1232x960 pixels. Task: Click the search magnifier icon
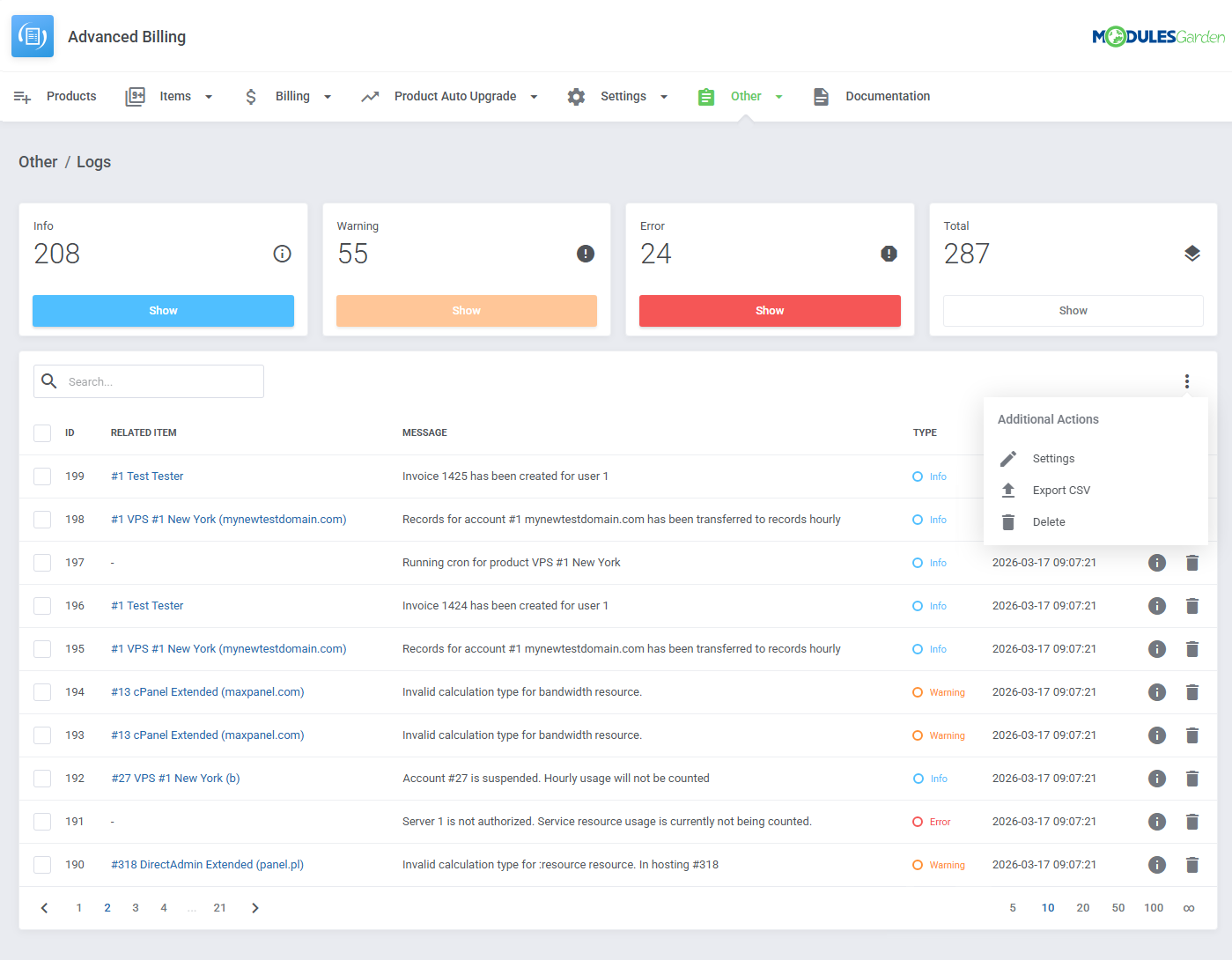49,380
